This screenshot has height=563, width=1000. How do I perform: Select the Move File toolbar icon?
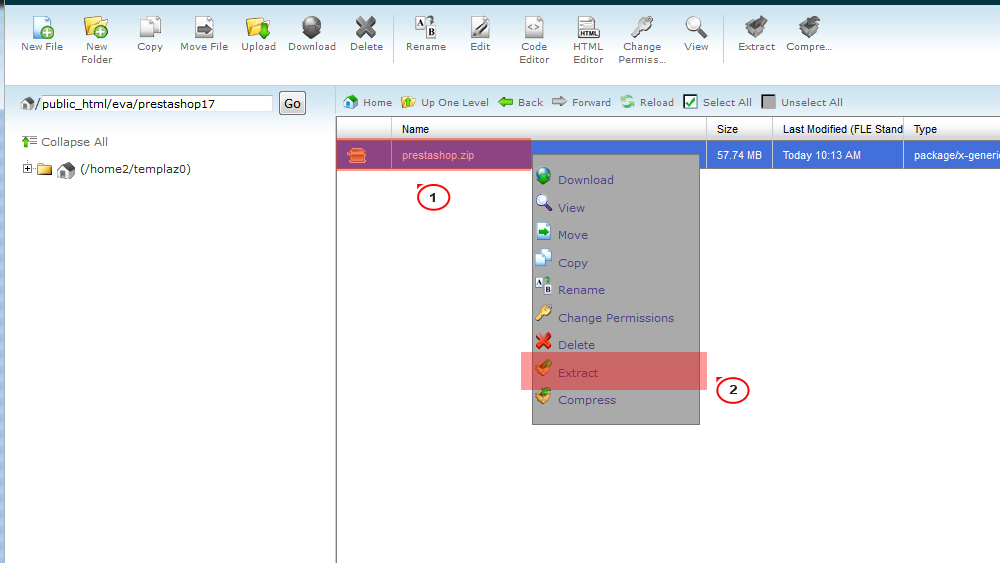click(204, 34)
